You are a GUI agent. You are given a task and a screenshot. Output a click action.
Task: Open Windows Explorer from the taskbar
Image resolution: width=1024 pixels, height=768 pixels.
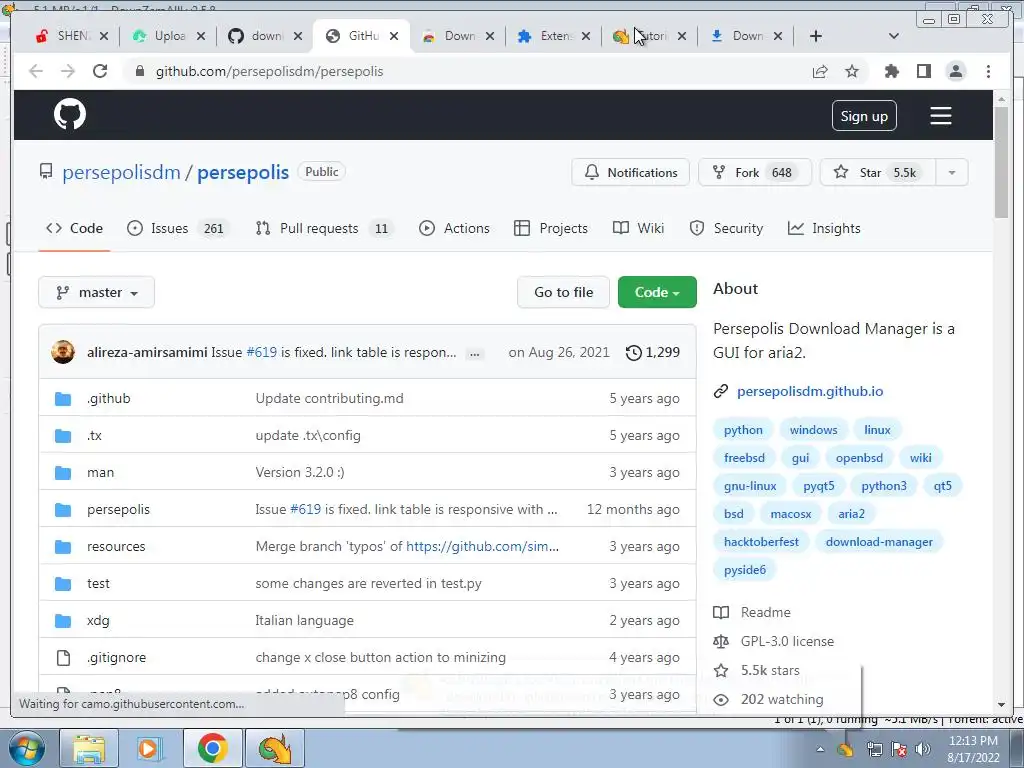coord(89,748)
